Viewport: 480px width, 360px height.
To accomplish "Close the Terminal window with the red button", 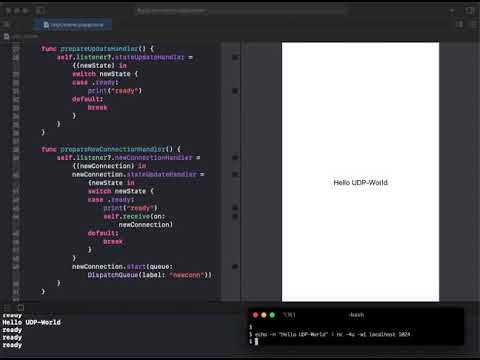I will [255, 315].
